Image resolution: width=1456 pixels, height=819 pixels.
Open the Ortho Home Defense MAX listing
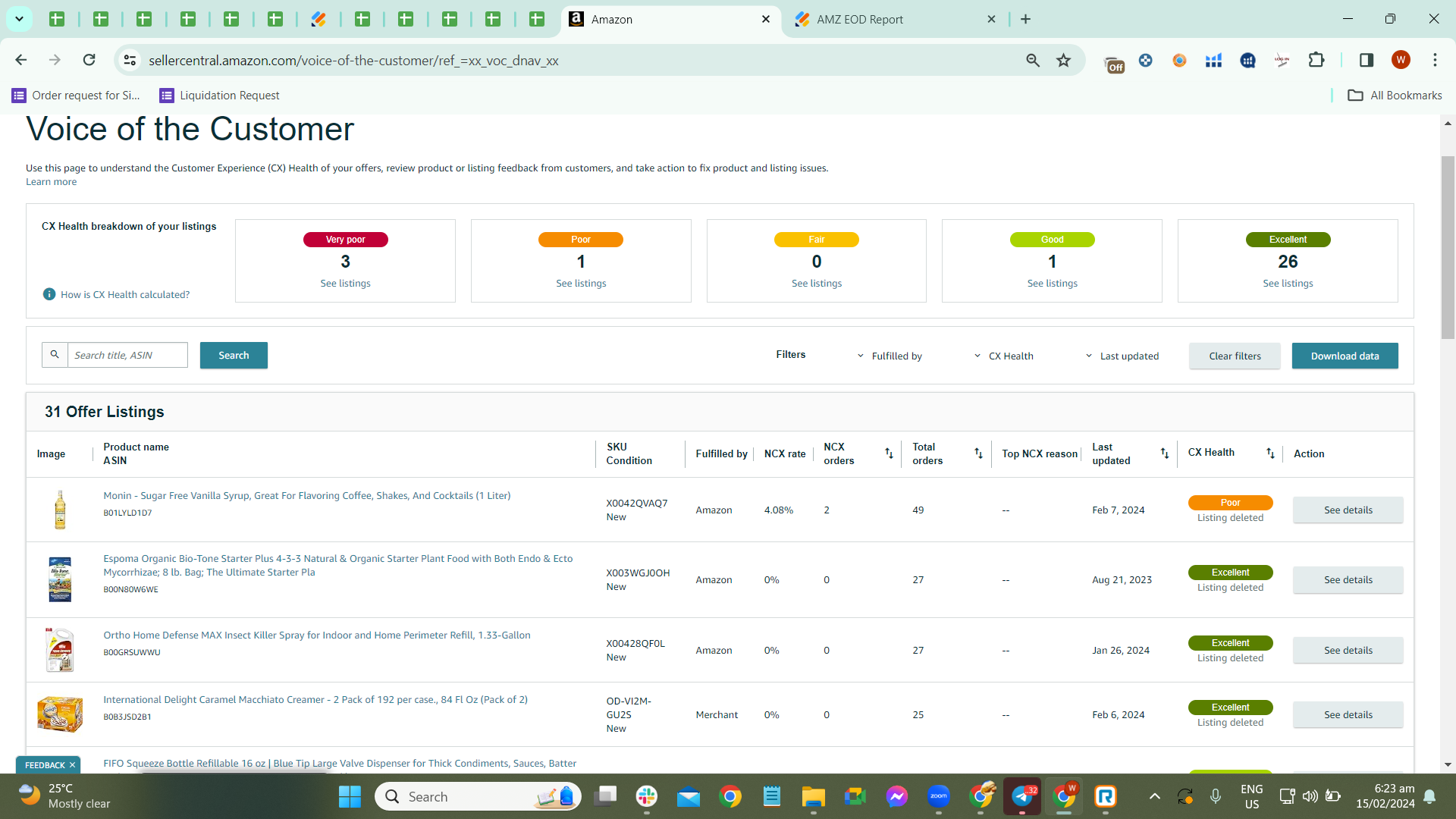pyautogui.click(x=317, y=635)
